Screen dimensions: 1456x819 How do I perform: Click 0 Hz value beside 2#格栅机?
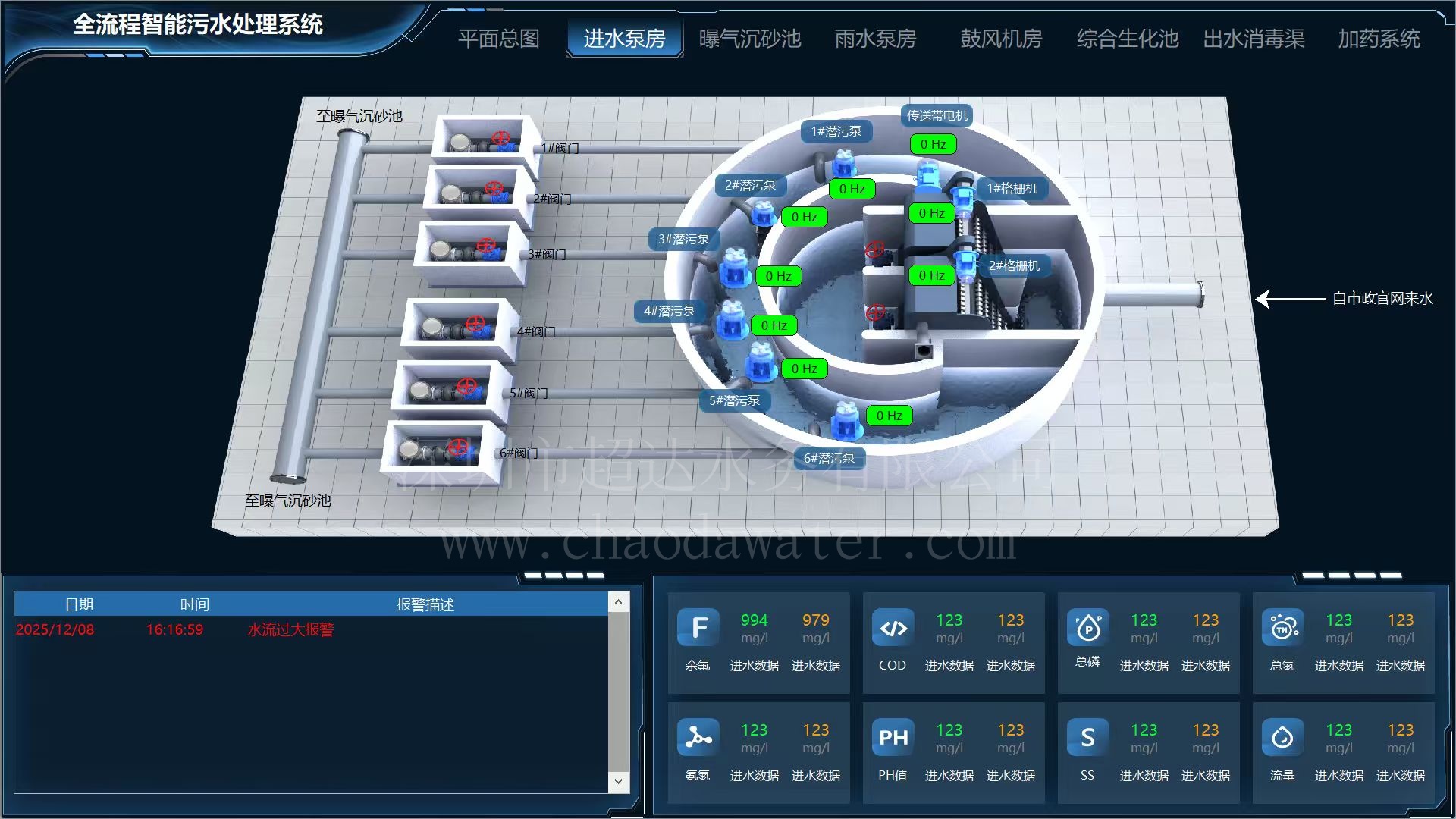click(x=931, y=275)
